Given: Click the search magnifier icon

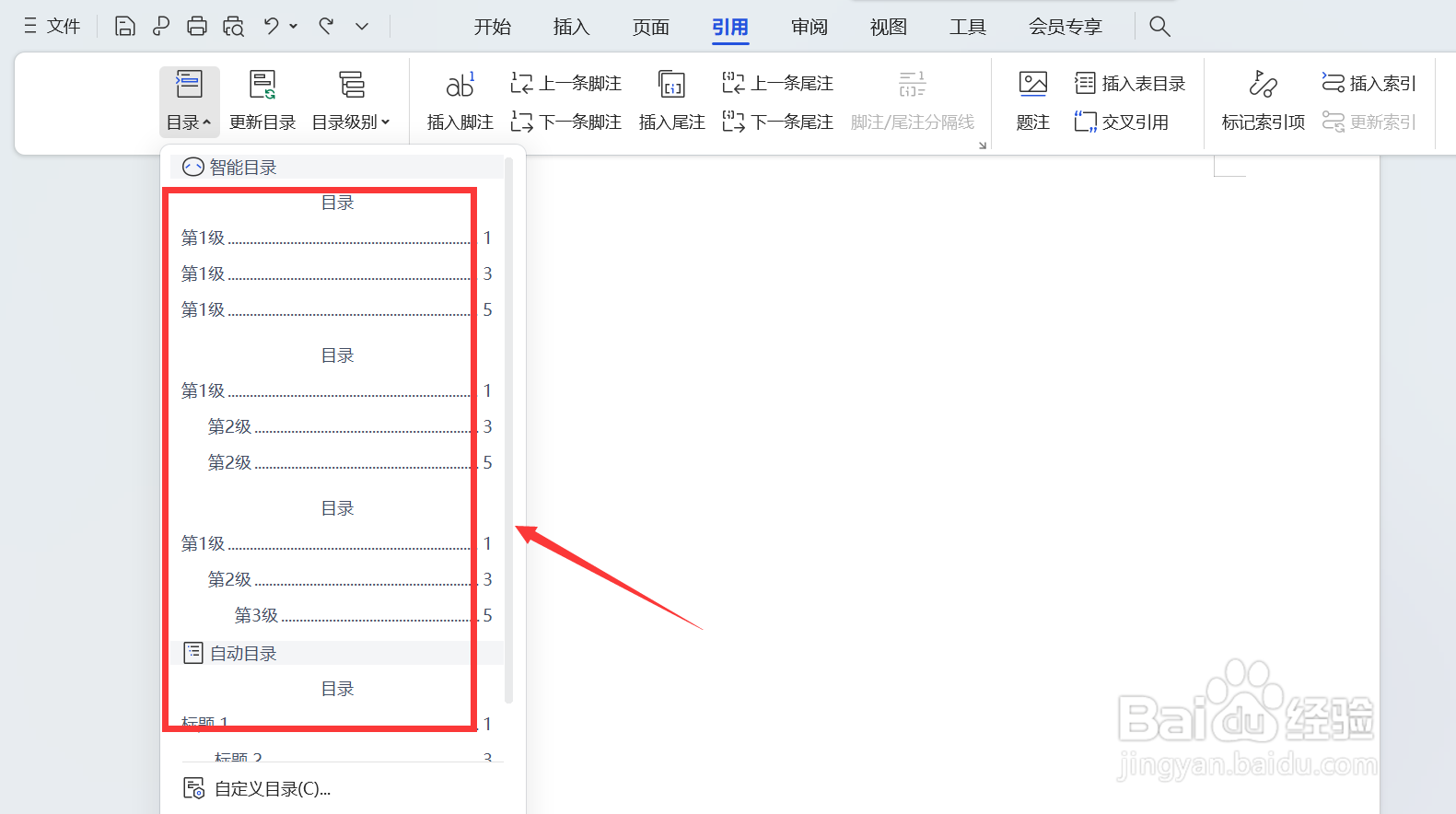Looking at the screenshot, I should [1159, 27].
